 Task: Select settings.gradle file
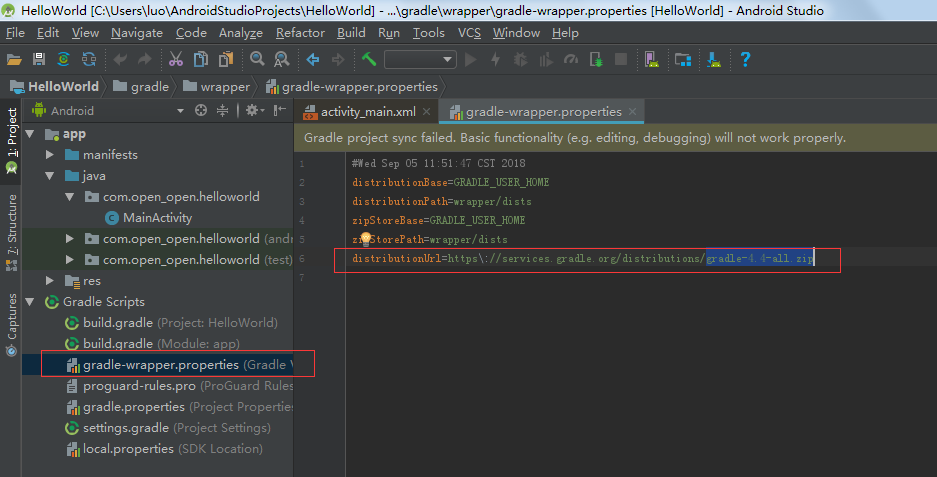coord(167,428)
